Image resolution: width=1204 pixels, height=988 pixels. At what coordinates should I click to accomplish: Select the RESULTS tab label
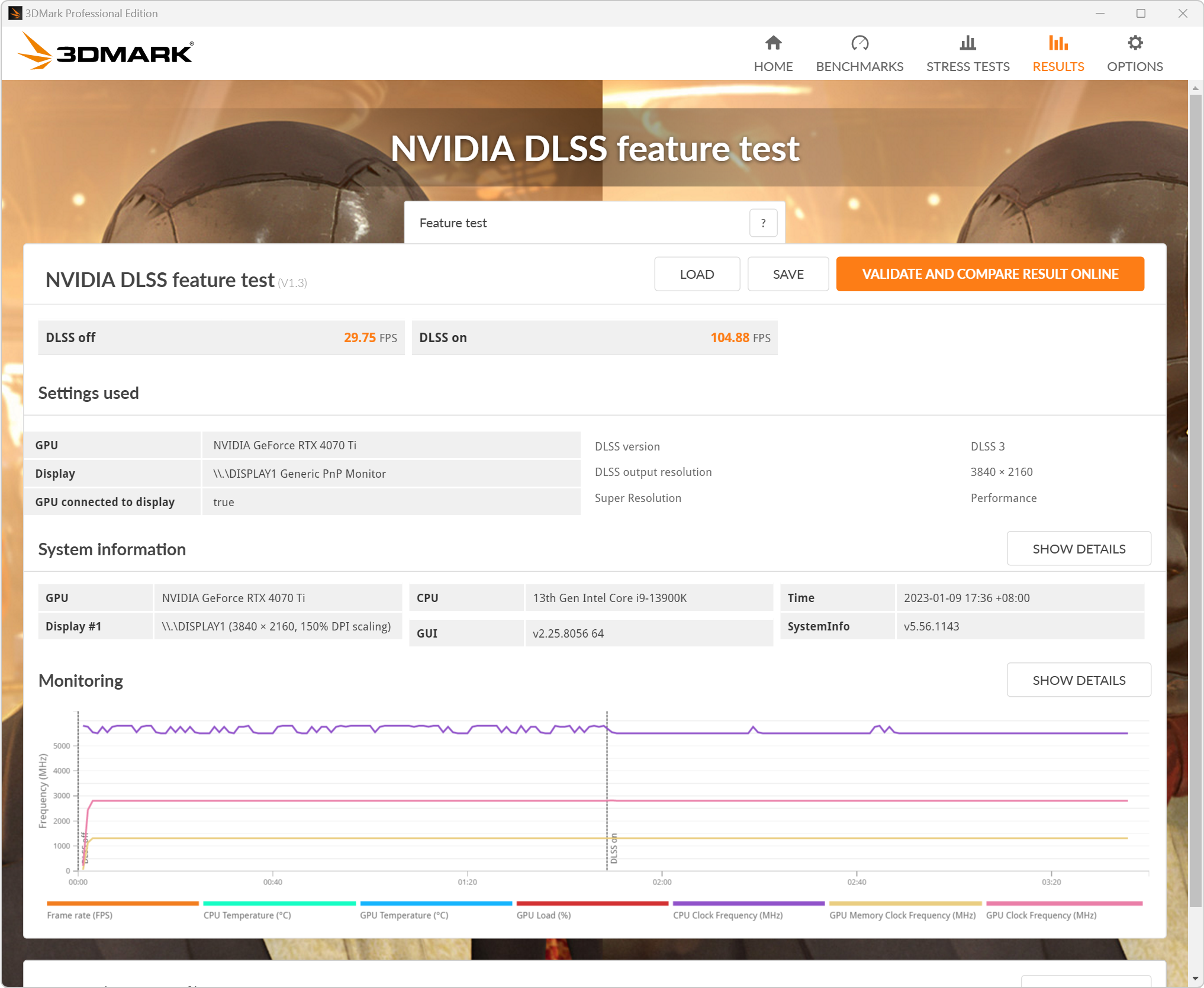coord(1058,66)
